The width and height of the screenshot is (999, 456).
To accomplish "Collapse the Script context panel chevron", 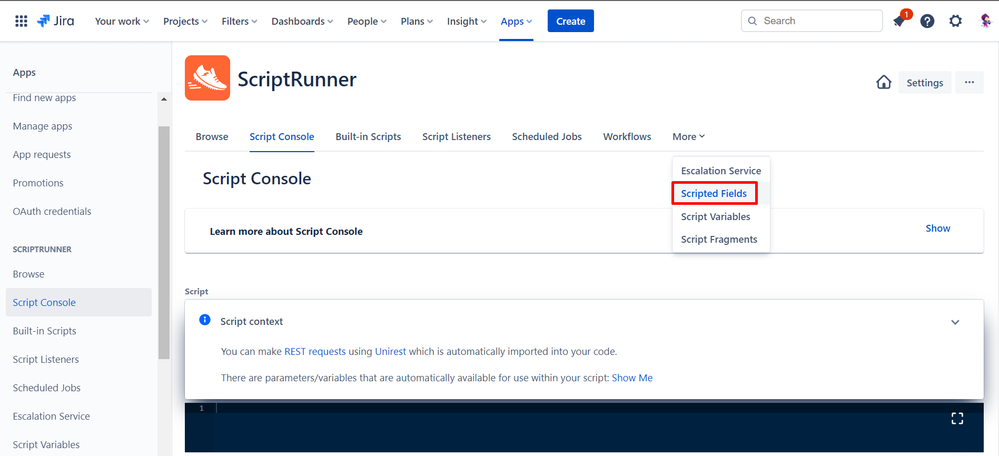I will coord(955,322).
